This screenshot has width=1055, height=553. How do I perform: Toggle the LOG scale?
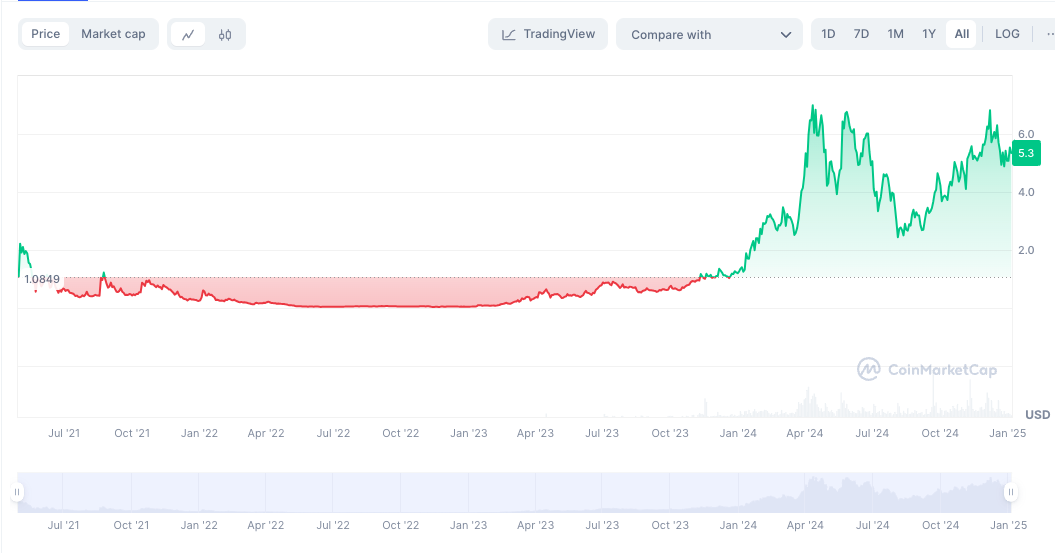1007,34
